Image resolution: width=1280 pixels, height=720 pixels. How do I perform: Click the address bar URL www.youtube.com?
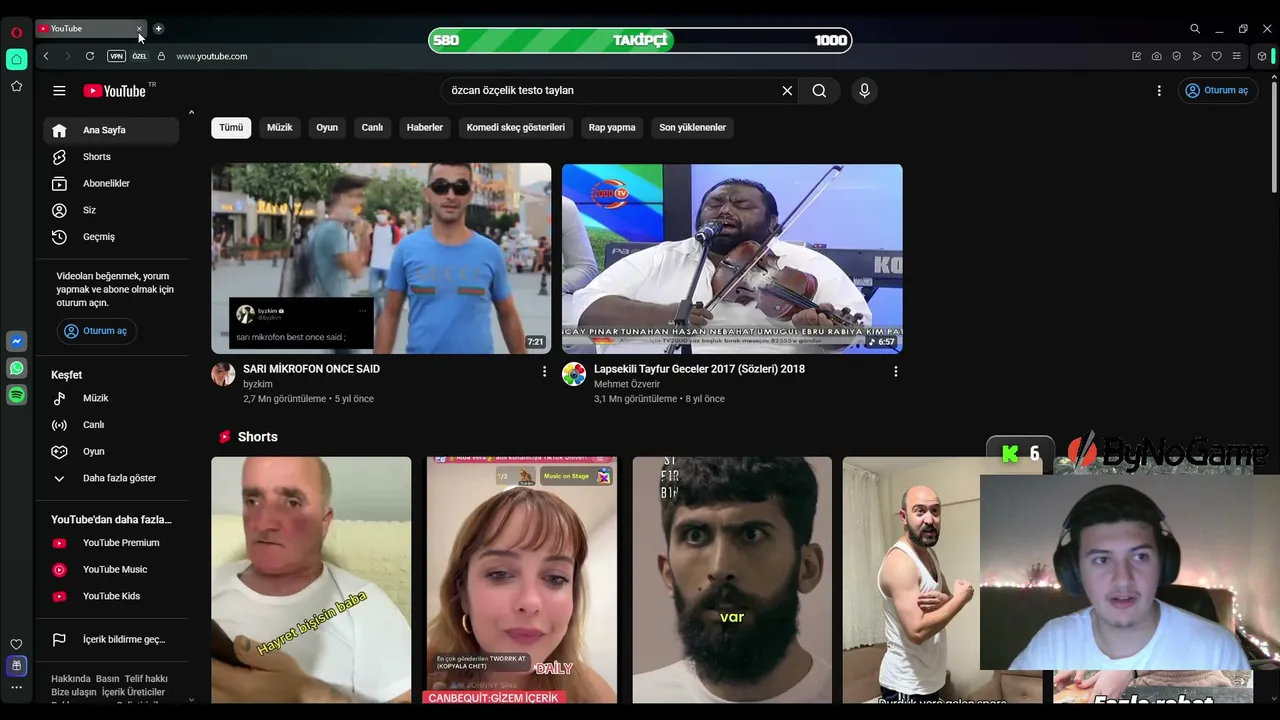pyautogui.click(x=212, y=56)
